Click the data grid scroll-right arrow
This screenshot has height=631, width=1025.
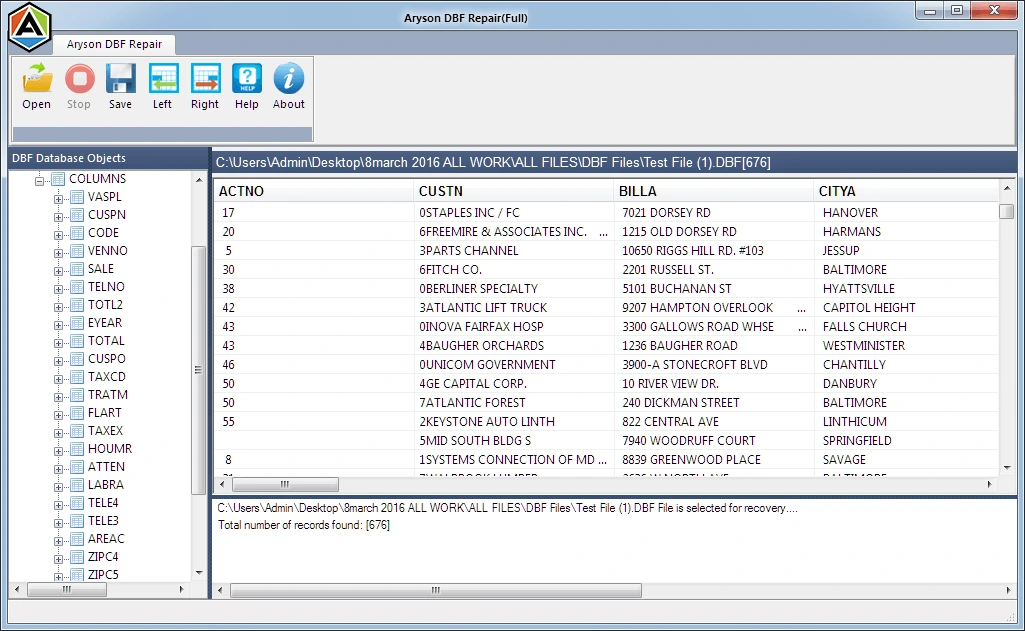click(990, 485)
